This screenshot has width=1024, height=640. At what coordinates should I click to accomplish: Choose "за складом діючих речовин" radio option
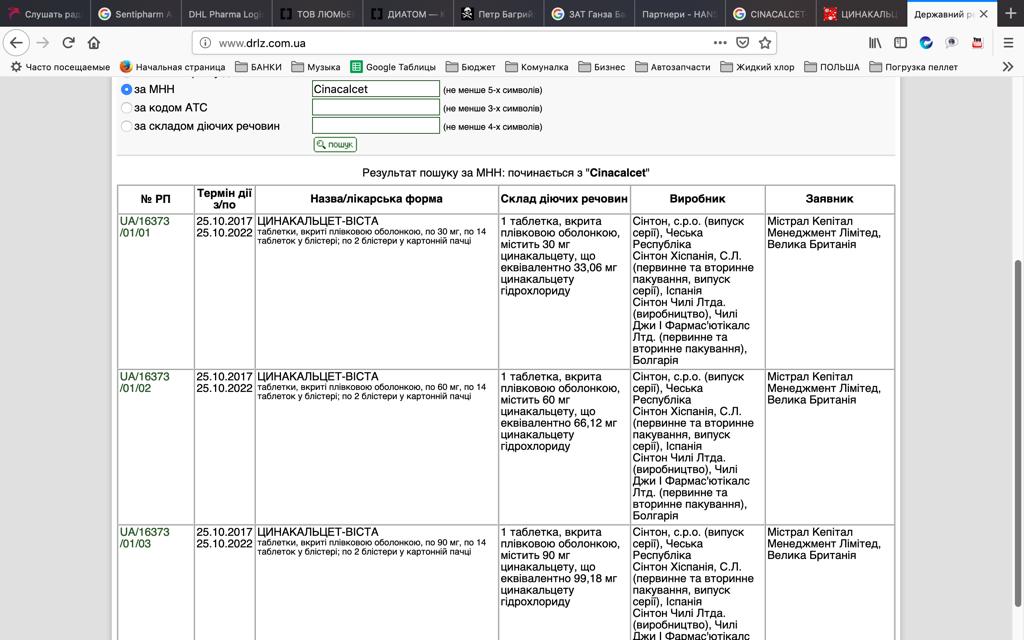pyautogui.click(x=126, y=126)
